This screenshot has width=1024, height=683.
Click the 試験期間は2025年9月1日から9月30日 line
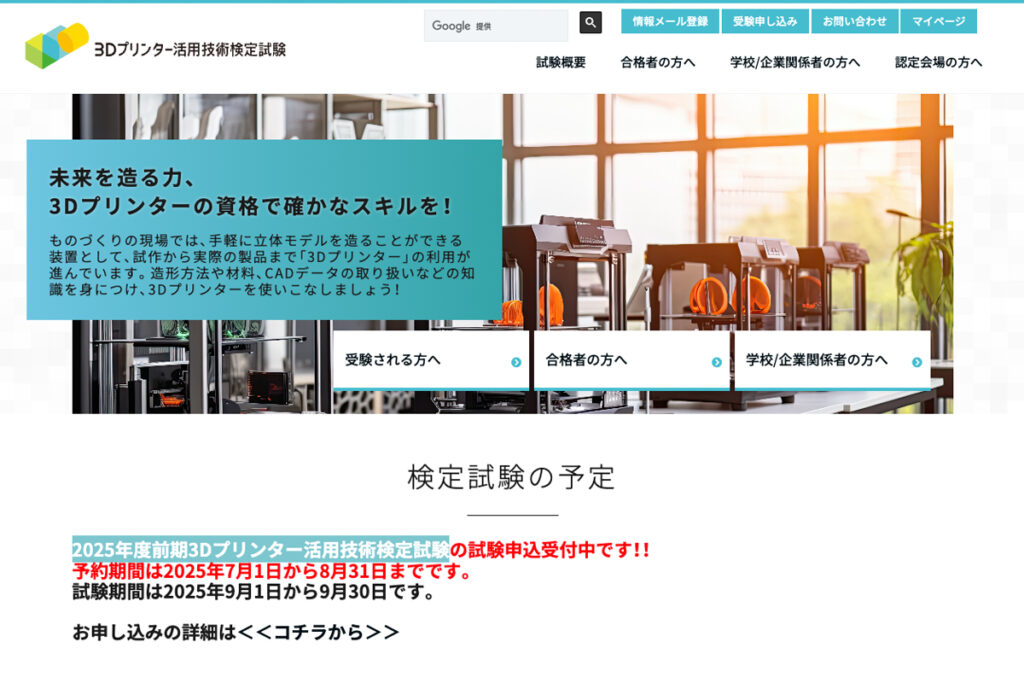(x=253, y=592)
